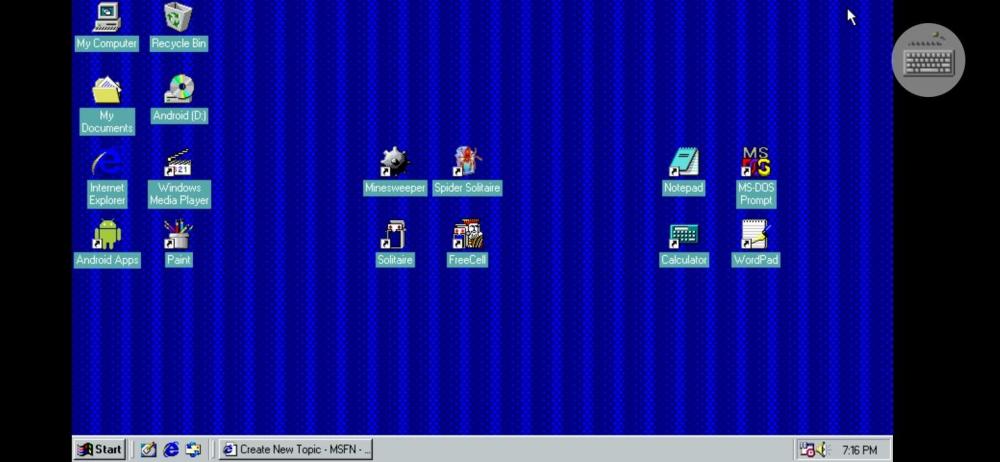Switch to Create New Topic - MSFN taskbar button
Viewport: 1000px width, 462px height.
[296, 449]
